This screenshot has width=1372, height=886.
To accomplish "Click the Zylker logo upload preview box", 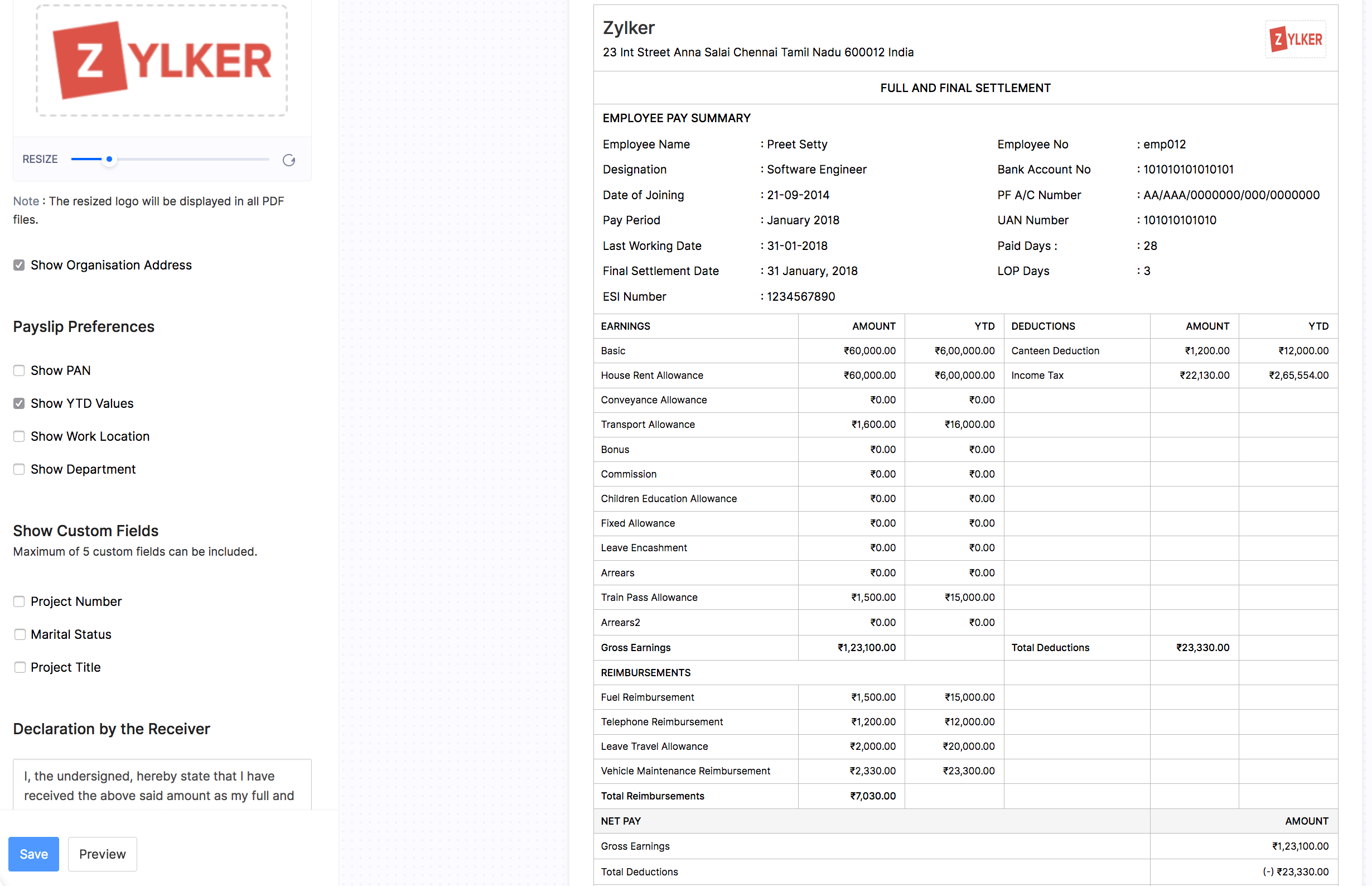I will [162, 60].
